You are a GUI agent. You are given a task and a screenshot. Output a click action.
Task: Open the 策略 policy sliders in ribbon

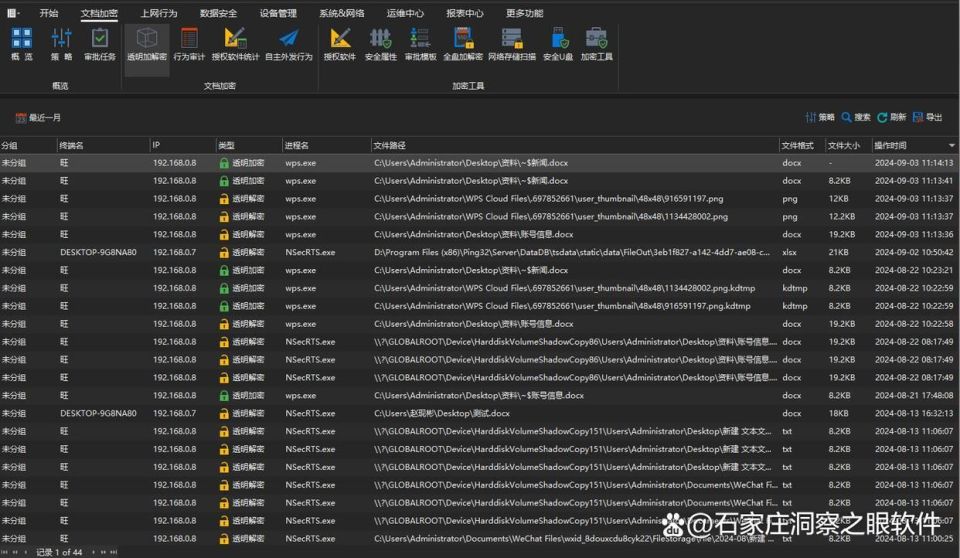coord(61,44)
